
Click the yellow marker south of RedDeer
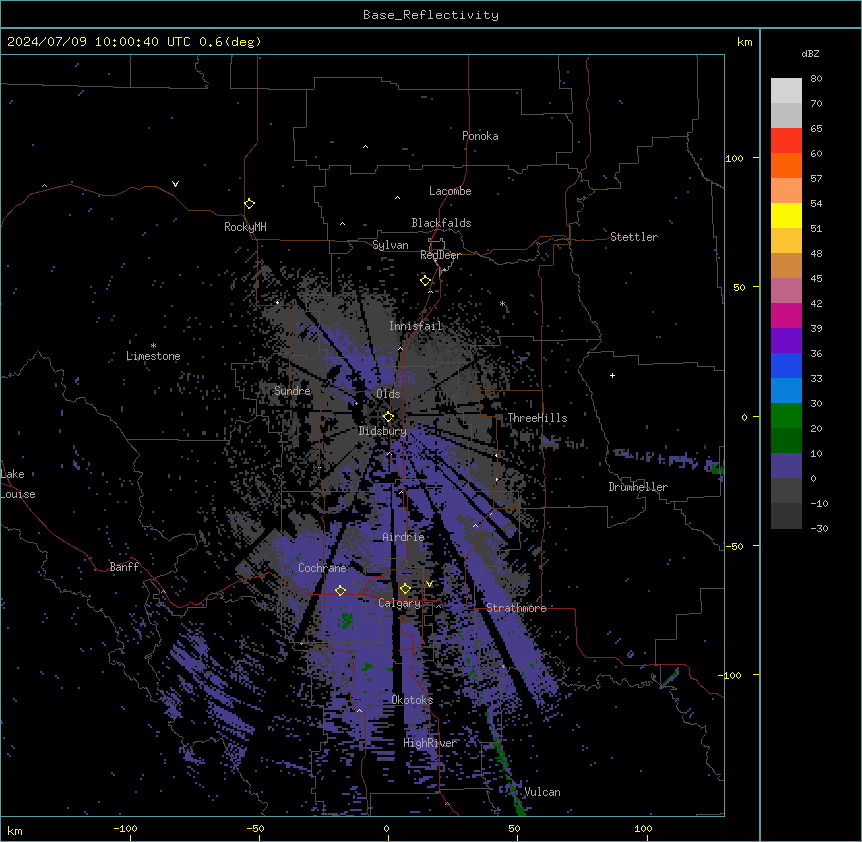pos(425,281)
